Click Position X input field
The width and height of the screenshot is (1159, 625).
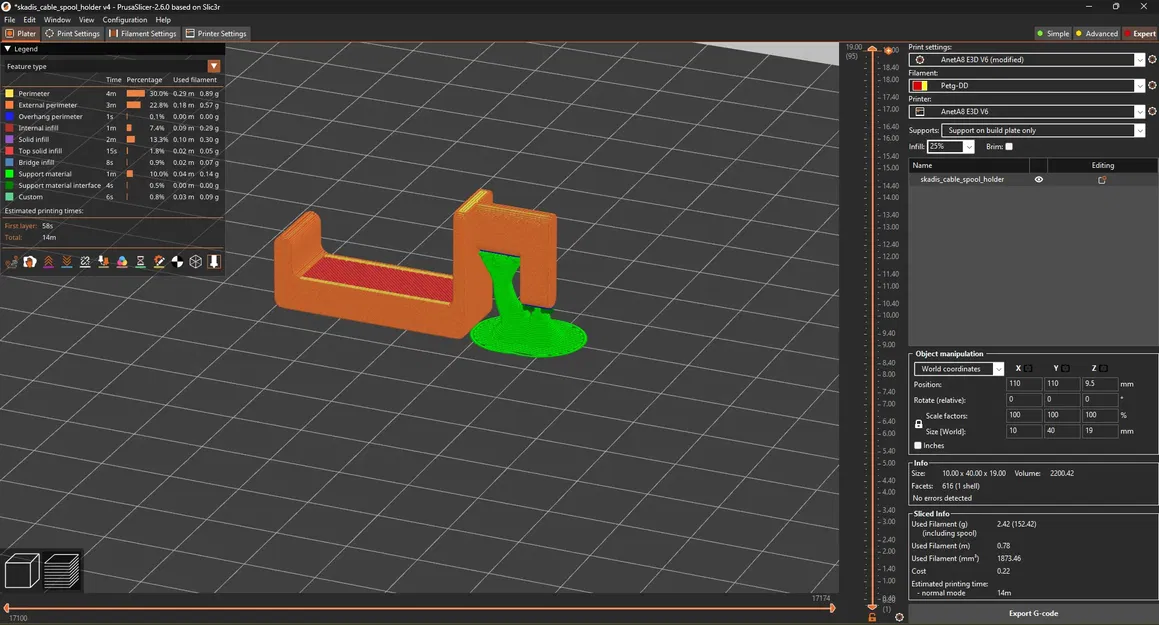click(1024, 383)
